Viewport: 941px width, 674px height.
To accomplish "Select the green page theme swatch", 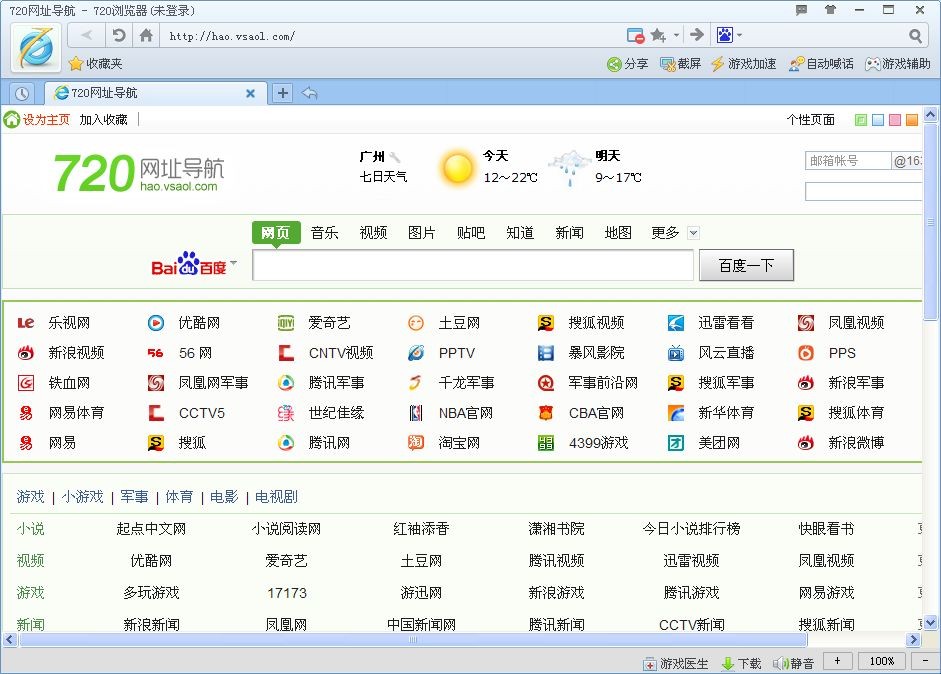I will click(861, 120).
